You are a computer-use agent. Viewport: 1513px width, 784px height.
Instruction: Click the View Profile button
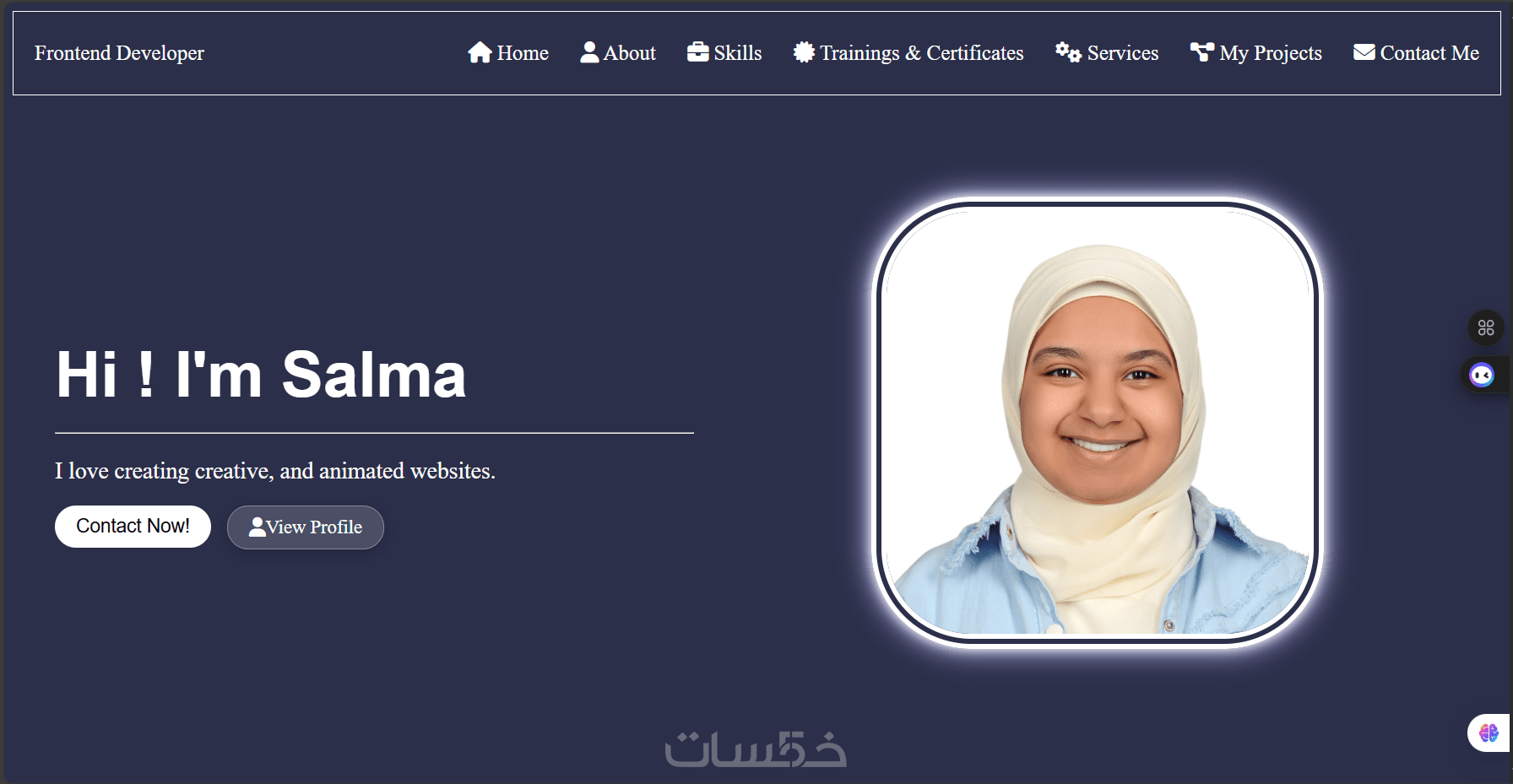[x=306, y=527]
